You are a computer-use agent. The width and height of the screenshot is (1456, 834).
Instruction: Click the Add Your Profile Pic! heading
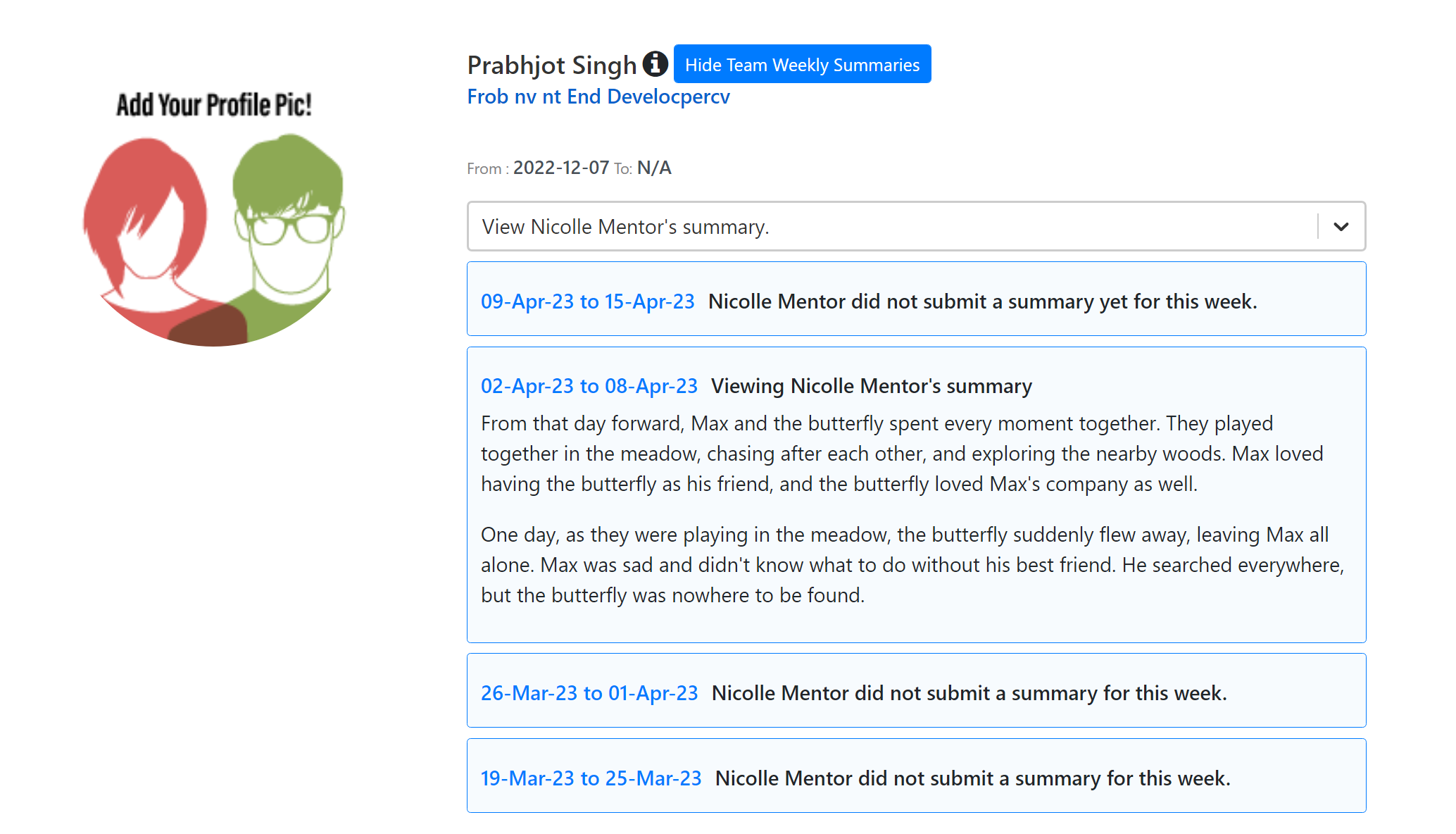pyautogui.click(x=214, y=105)
